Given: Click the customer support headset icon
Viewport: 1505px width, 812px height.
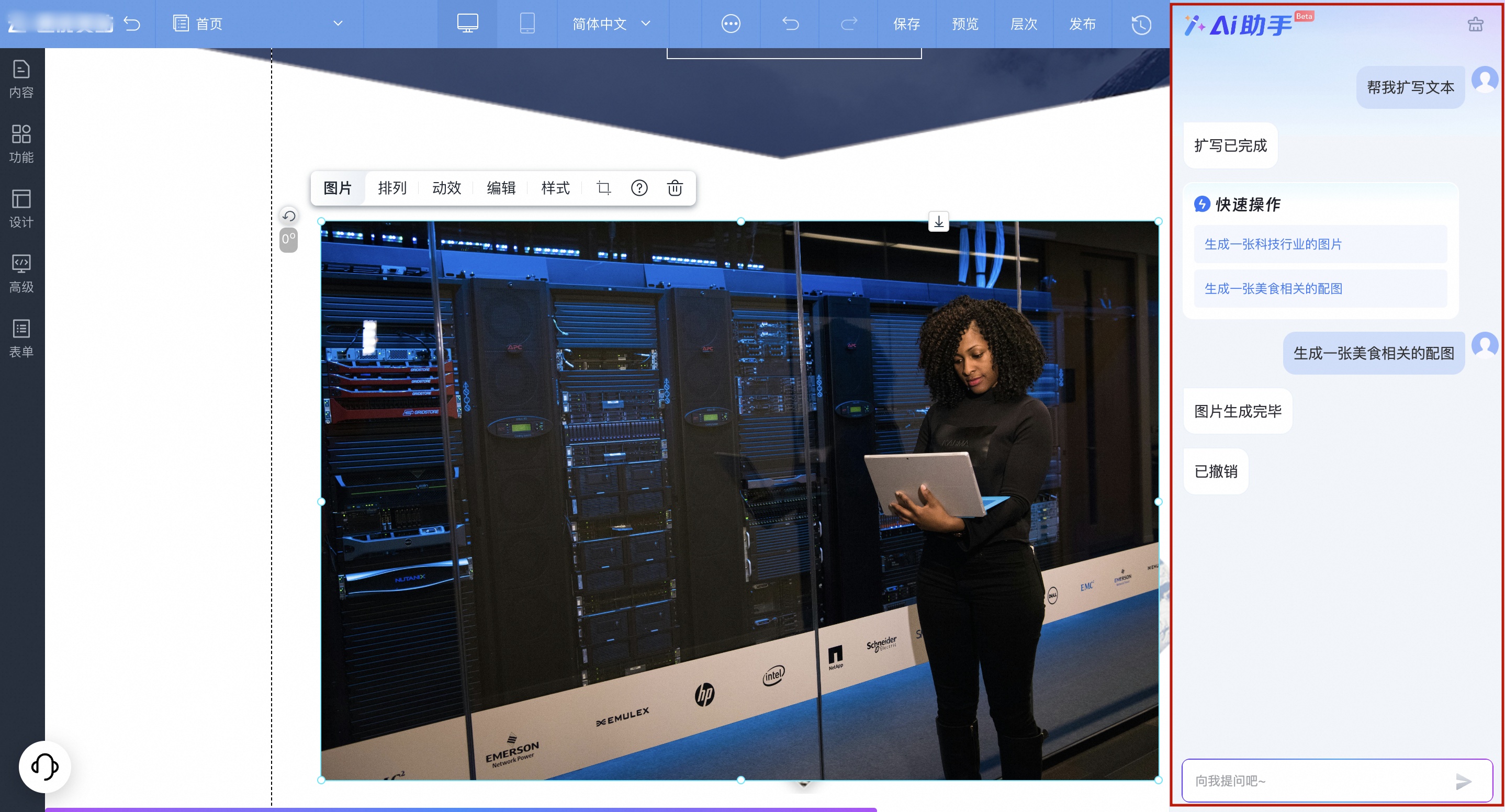Looking at the screenshot, I should point(44,766).
